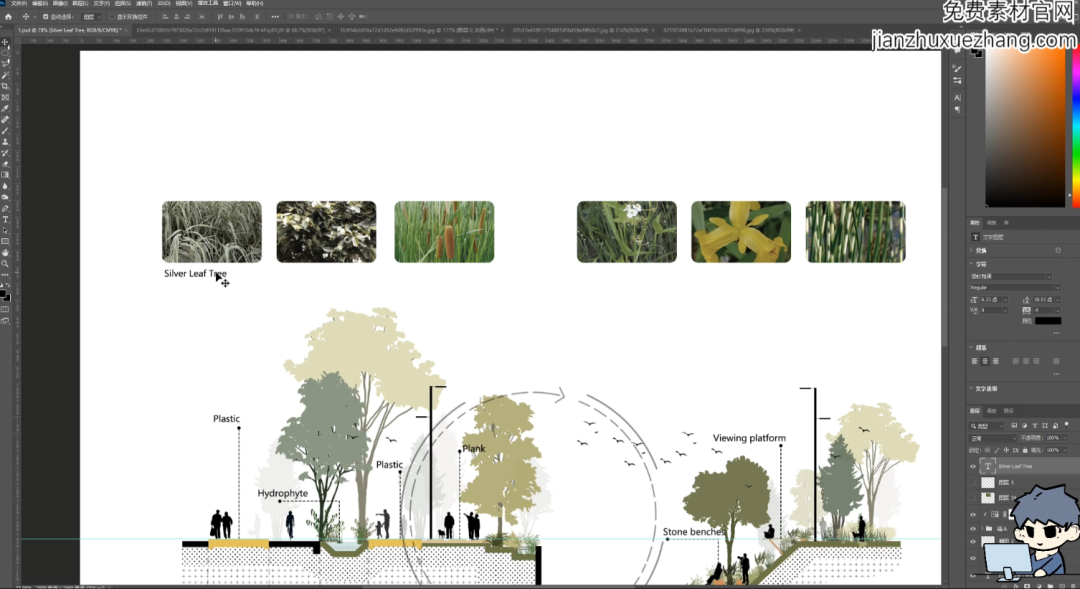The image size is (1080, 589).
Task: Open more paragraph options (three dots)
Action: coord(1056,375)
